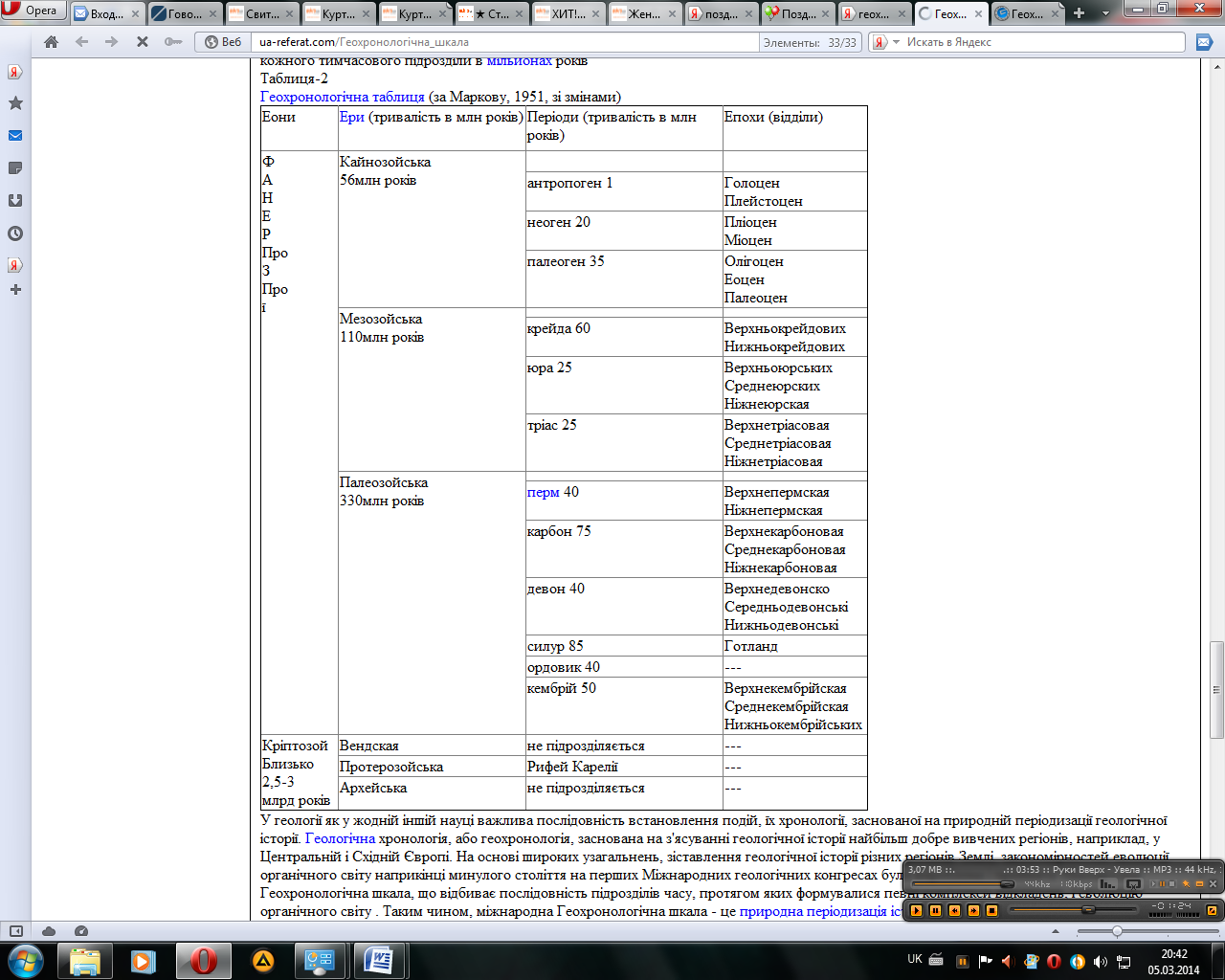
Task: Adjust the player volume slider
Action: click(x=963, y=884)
